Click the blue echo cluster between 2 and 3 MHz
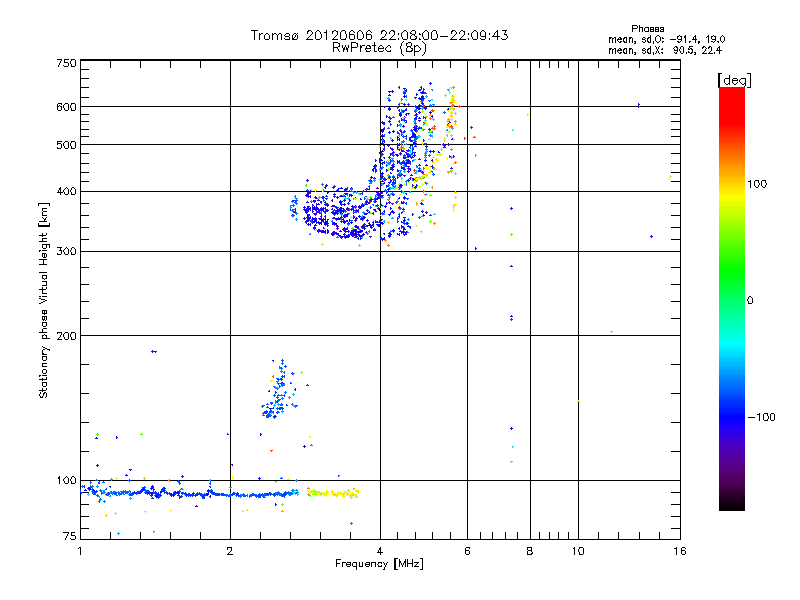Screen dimensions: 800x600 click(x=278, y=390)
